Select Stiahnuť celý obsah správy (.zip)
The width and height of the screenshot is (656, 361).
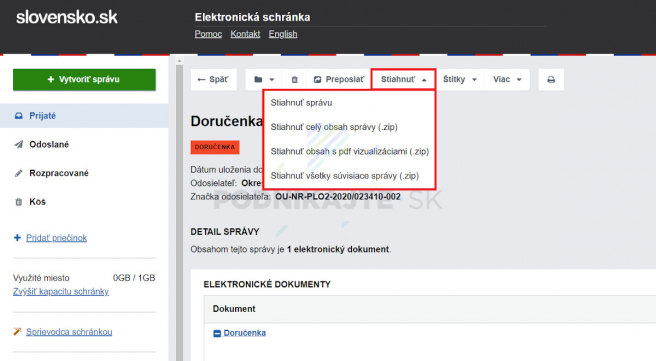pyautogui.click(x=349, y=127)
